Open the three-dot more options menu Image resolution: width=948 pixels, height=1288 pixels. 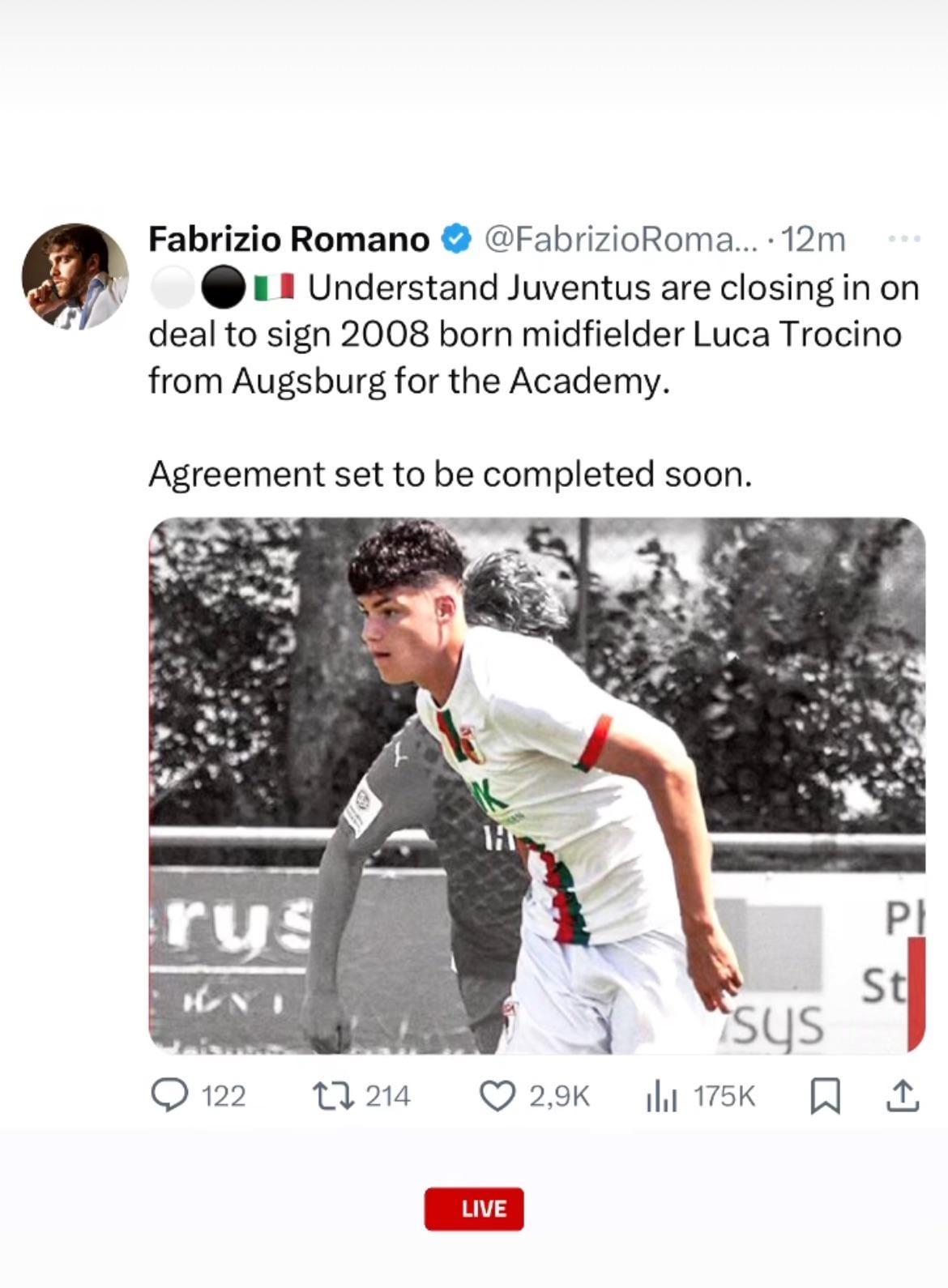[x=904, y=239]
